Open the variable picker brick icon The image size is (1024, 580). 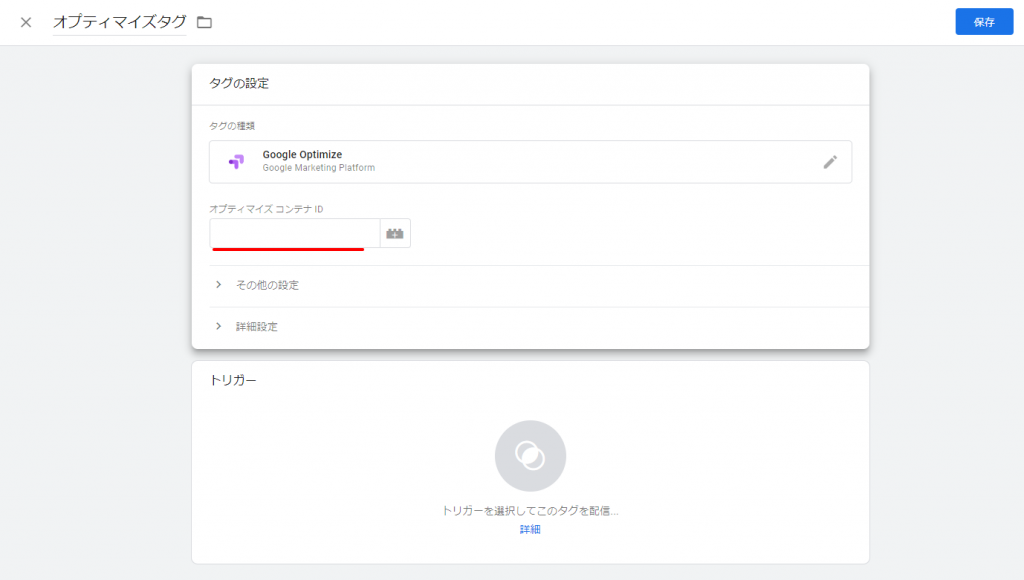[x=395, y=233]
